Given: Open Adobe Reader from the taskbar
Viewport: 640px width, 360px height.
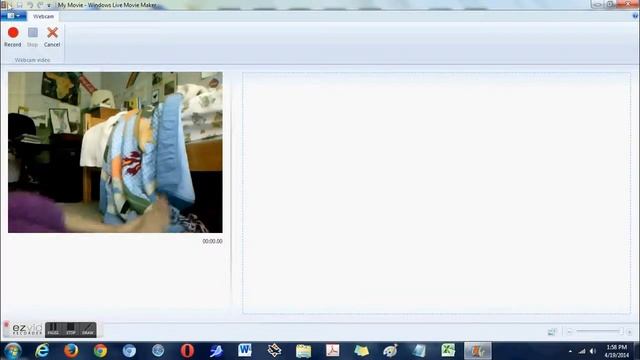Looking at the screenshot, I should coord(332,350).
